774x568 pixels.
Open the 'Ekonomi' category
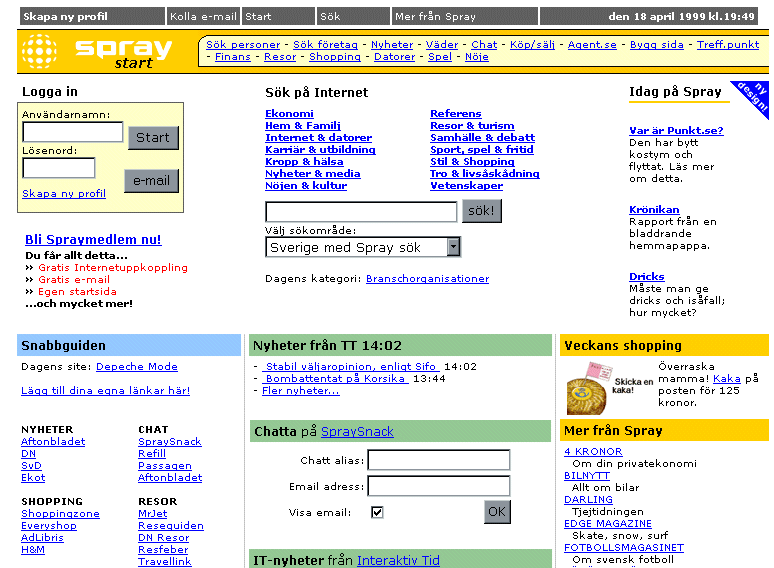point(289,114)
